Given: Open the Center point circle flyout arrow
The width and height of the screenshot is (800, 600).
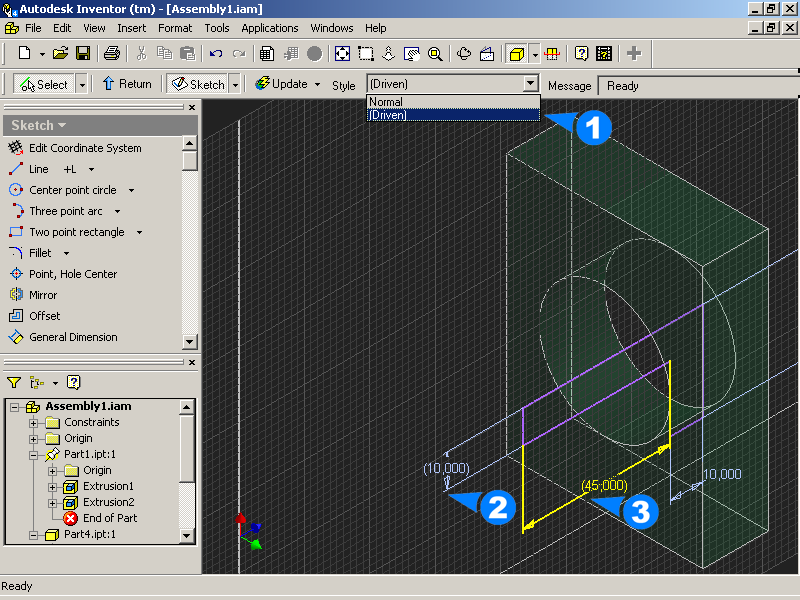Looking at the screenshot, I should pos(131,190).
